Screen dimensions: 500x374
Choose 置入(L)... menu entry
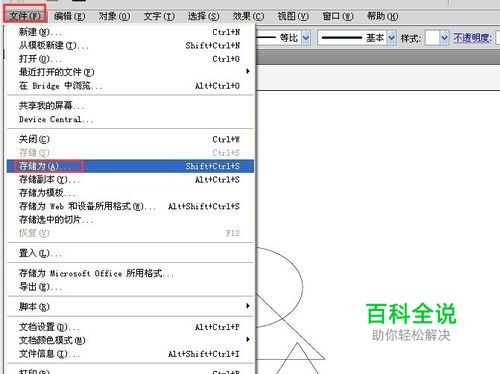tap(130, 253)
